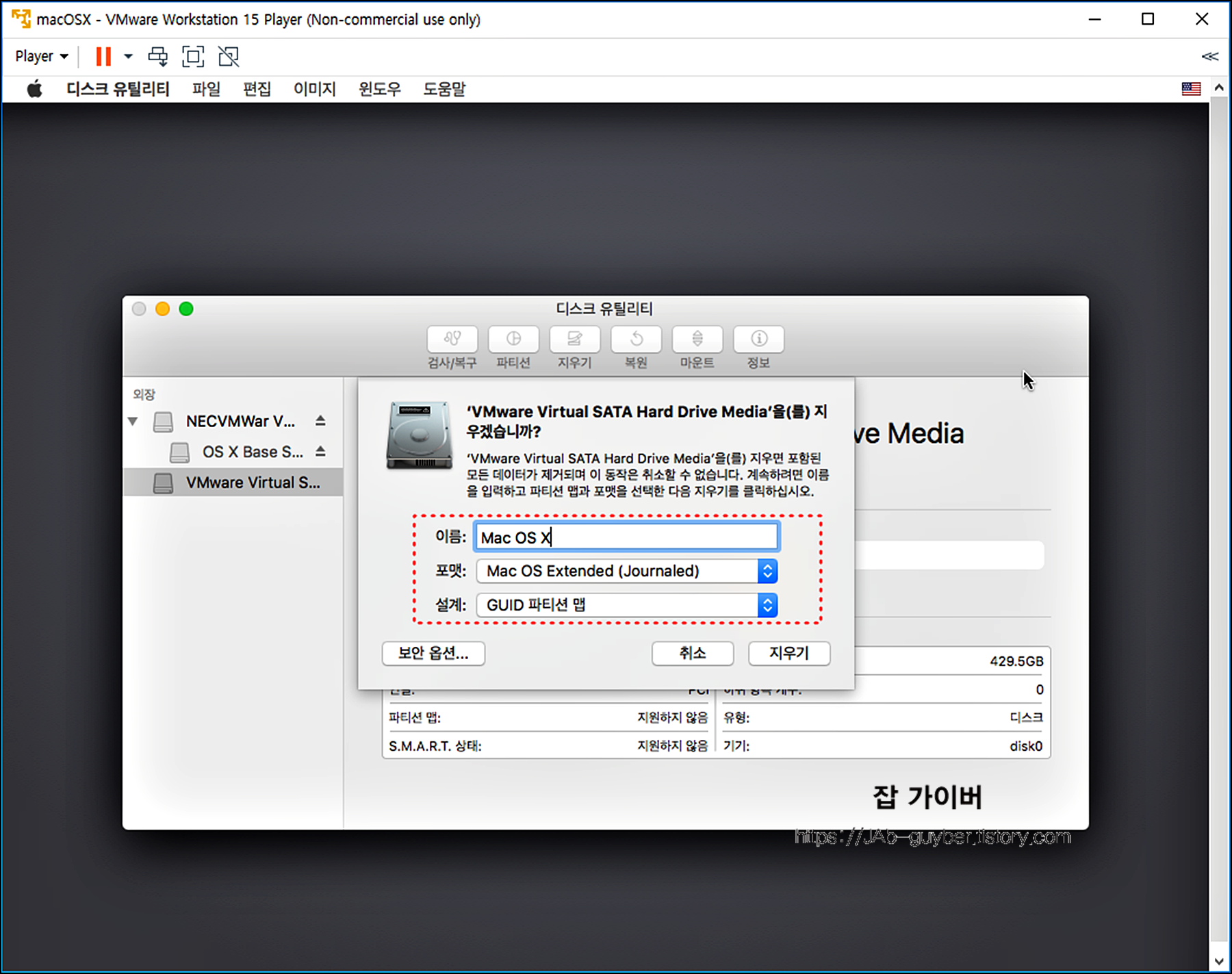This screenshot has width=1232, height=974.
Task: Open the 도움말 menu
Action: pyautogui.click(x=444, y=89)
